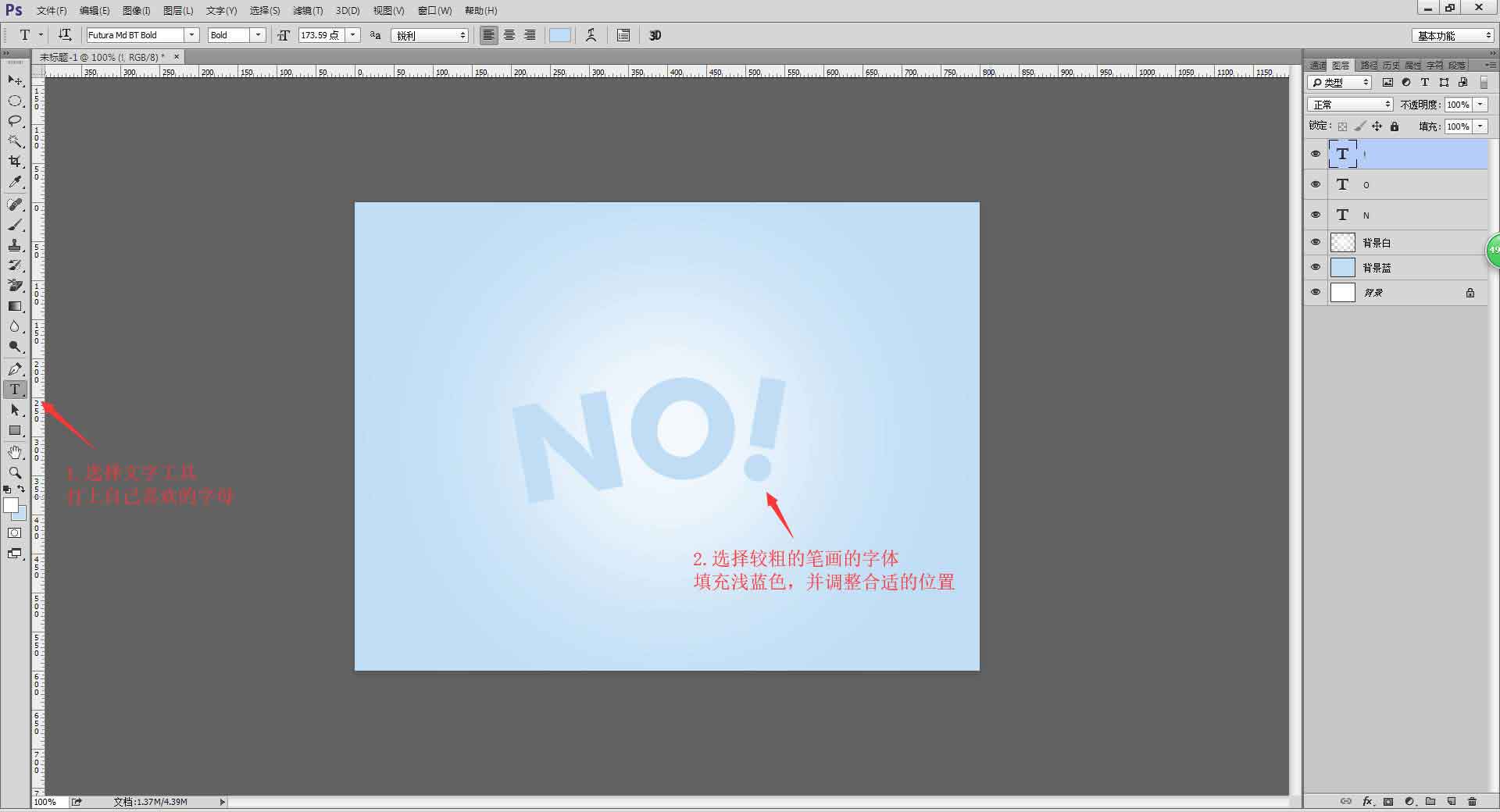
Task: Select the Horizontal Type tool in toolbox
Action: pyautogui.click(x=15, y=390)
